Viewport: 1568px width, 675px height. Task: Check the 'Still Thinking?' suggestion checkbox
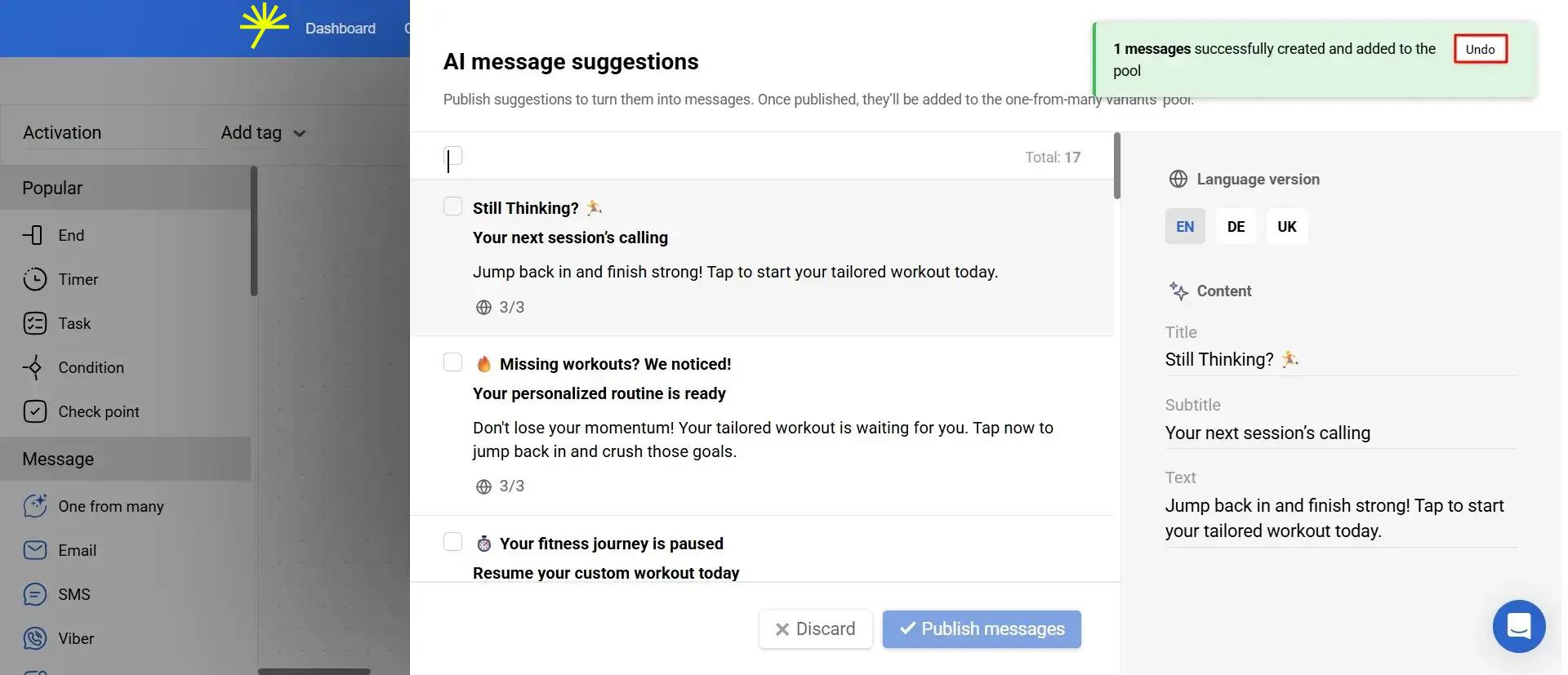452,206
